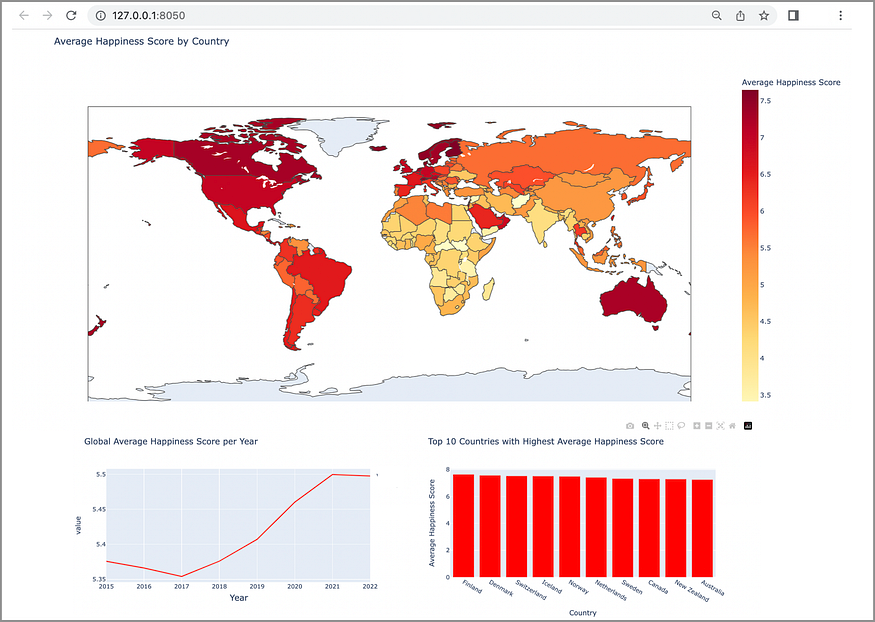Screen dimensions: 875x622
Task: Click the Finland bar in top 10 chart
Action: point(463,525)
